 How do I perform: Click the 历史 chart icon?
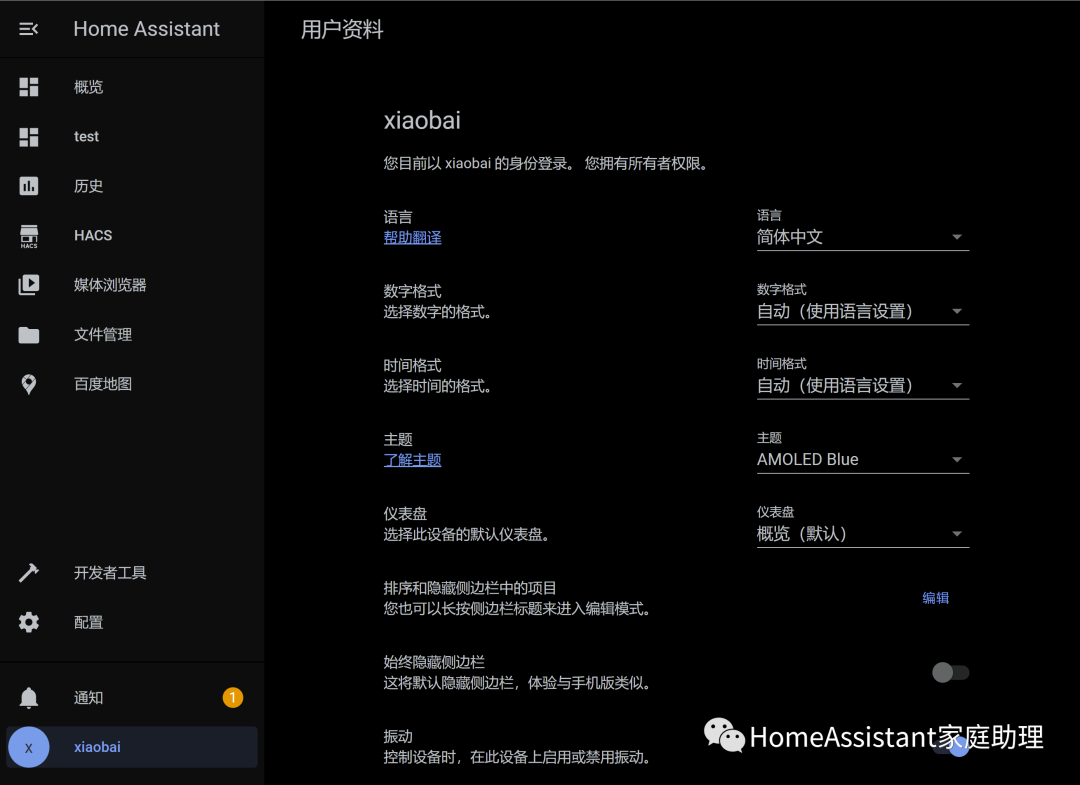(x=29, y=186)
